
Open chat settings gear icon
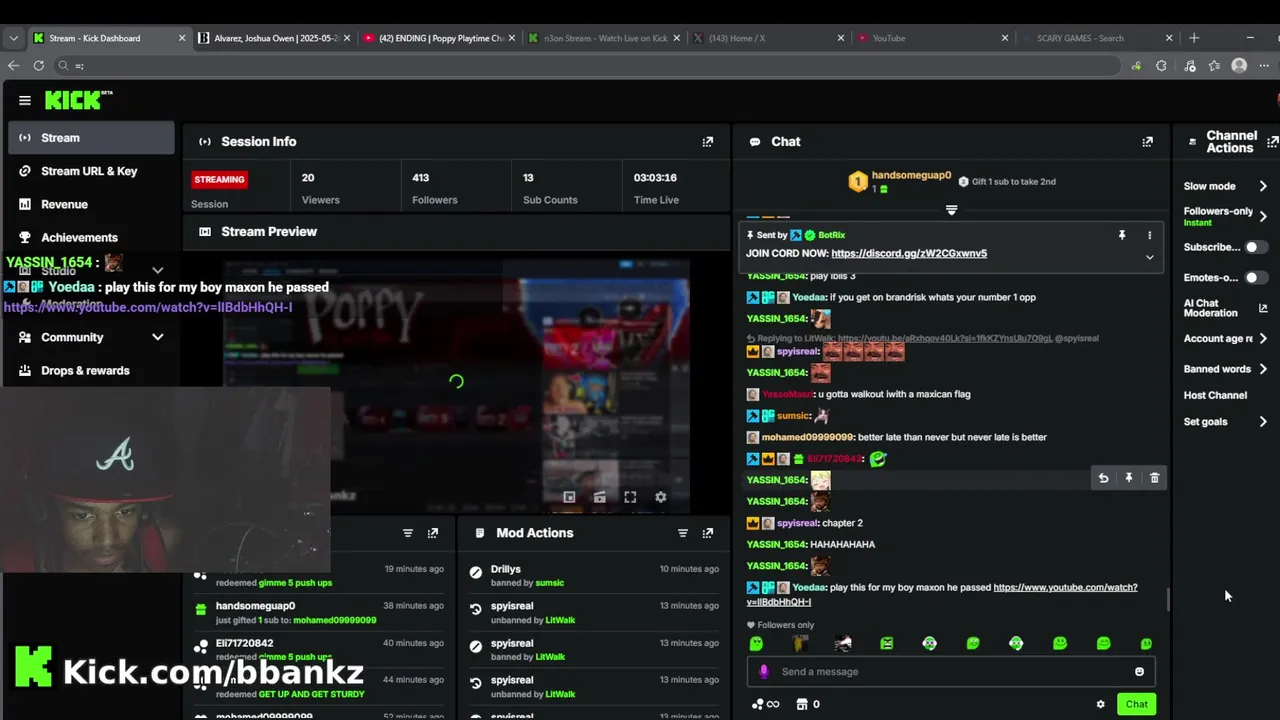tap(1101, 704)
